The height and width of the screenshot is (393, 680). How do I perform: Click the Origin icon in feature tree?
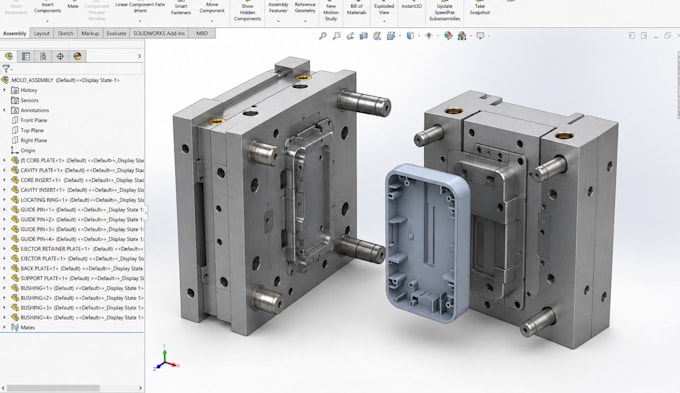15,150
